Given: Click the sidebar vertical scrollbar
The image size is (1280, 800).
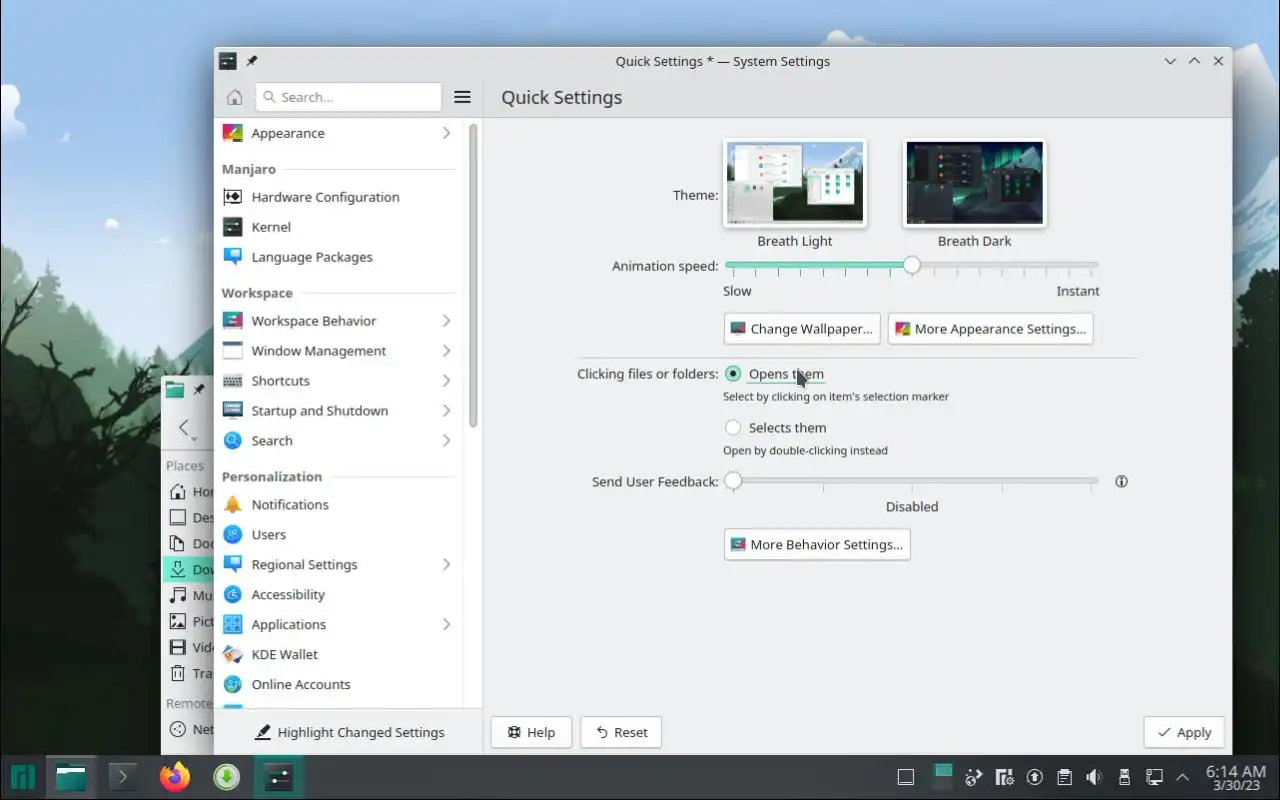Looking at the screenshot, I should click(473, 275).
